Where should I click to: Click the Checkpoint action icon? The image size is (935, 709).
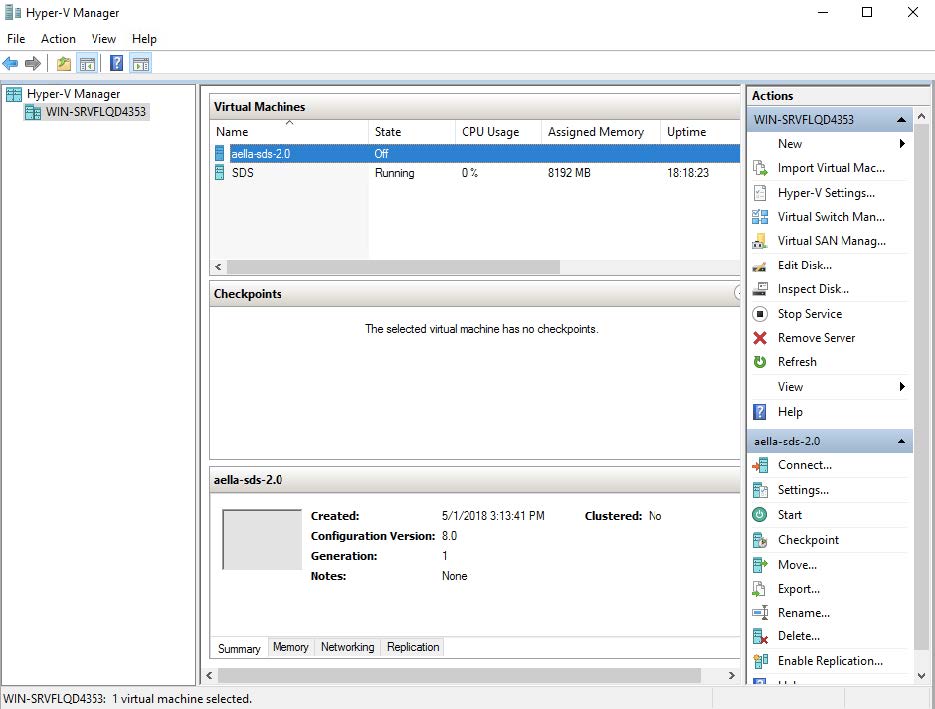[x=760, y=540]
